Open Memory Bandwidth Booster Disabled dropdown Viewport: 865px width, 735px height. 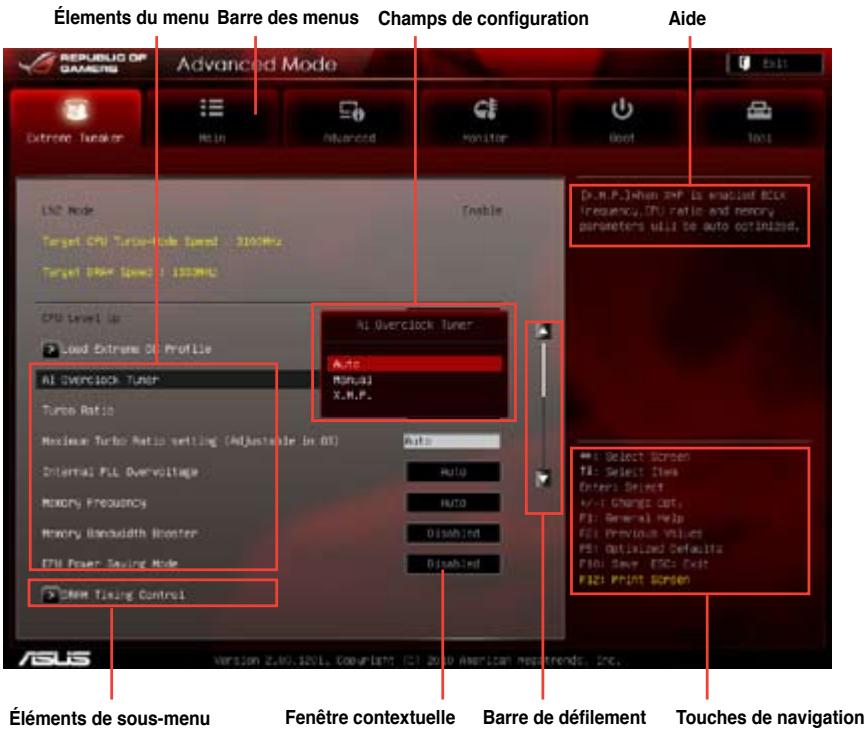click(x=453, y=533)
